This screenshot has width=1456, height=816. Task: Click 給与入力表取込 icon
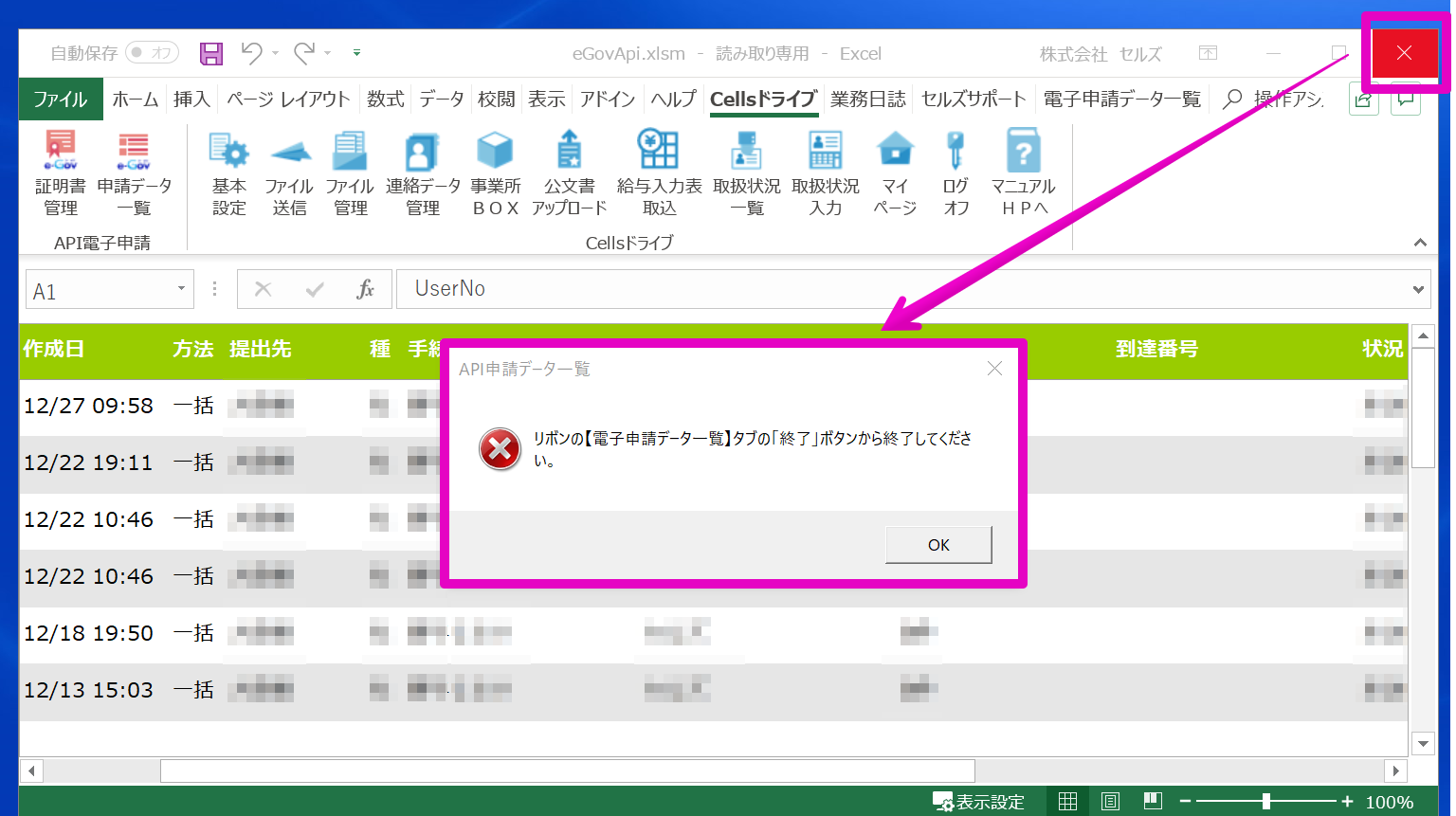[659, 173]
